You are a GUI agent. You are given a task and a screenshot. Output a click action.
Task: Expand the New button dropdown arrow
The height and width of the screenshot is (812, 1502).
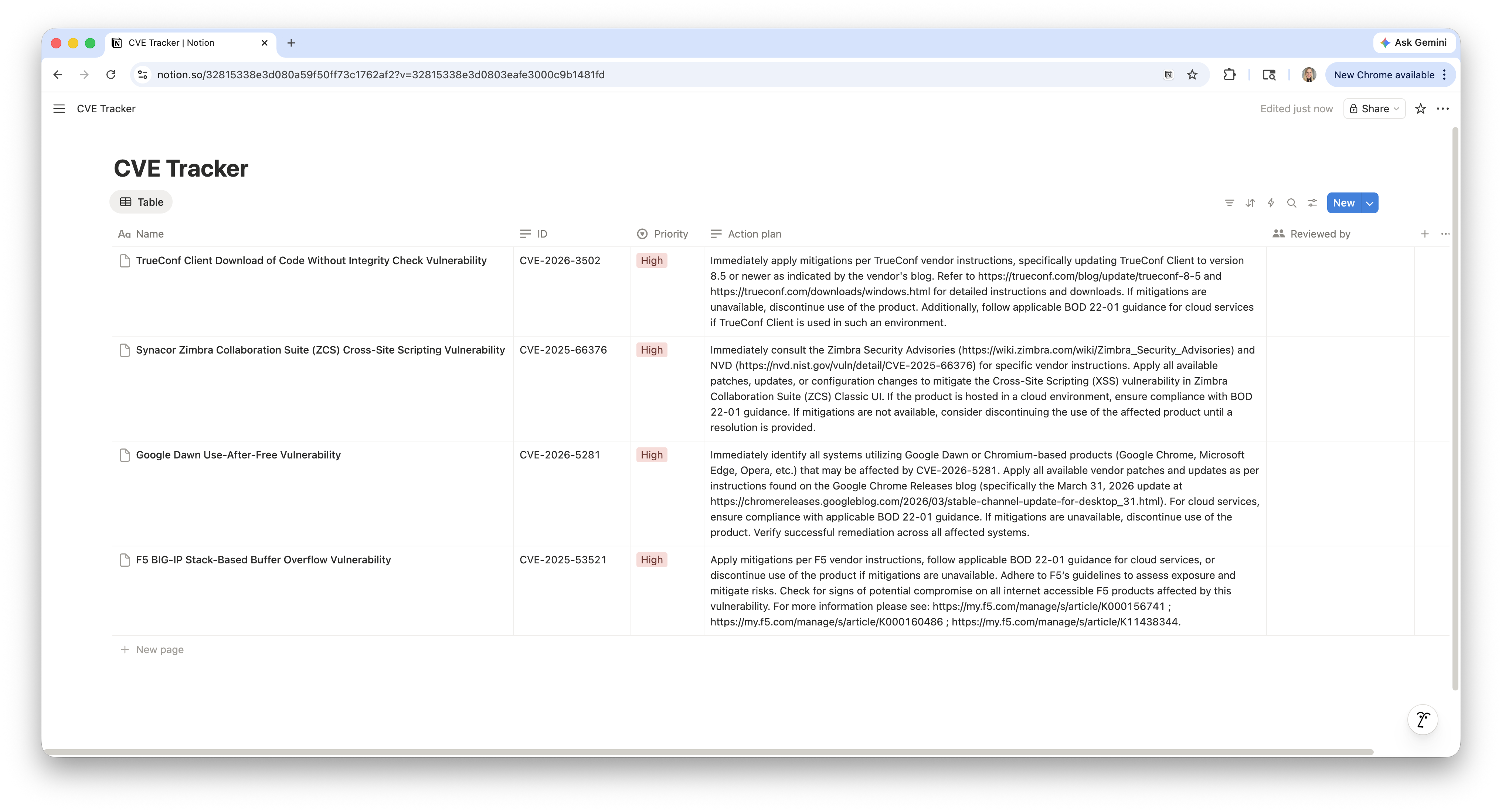(x=1370, y=203)
